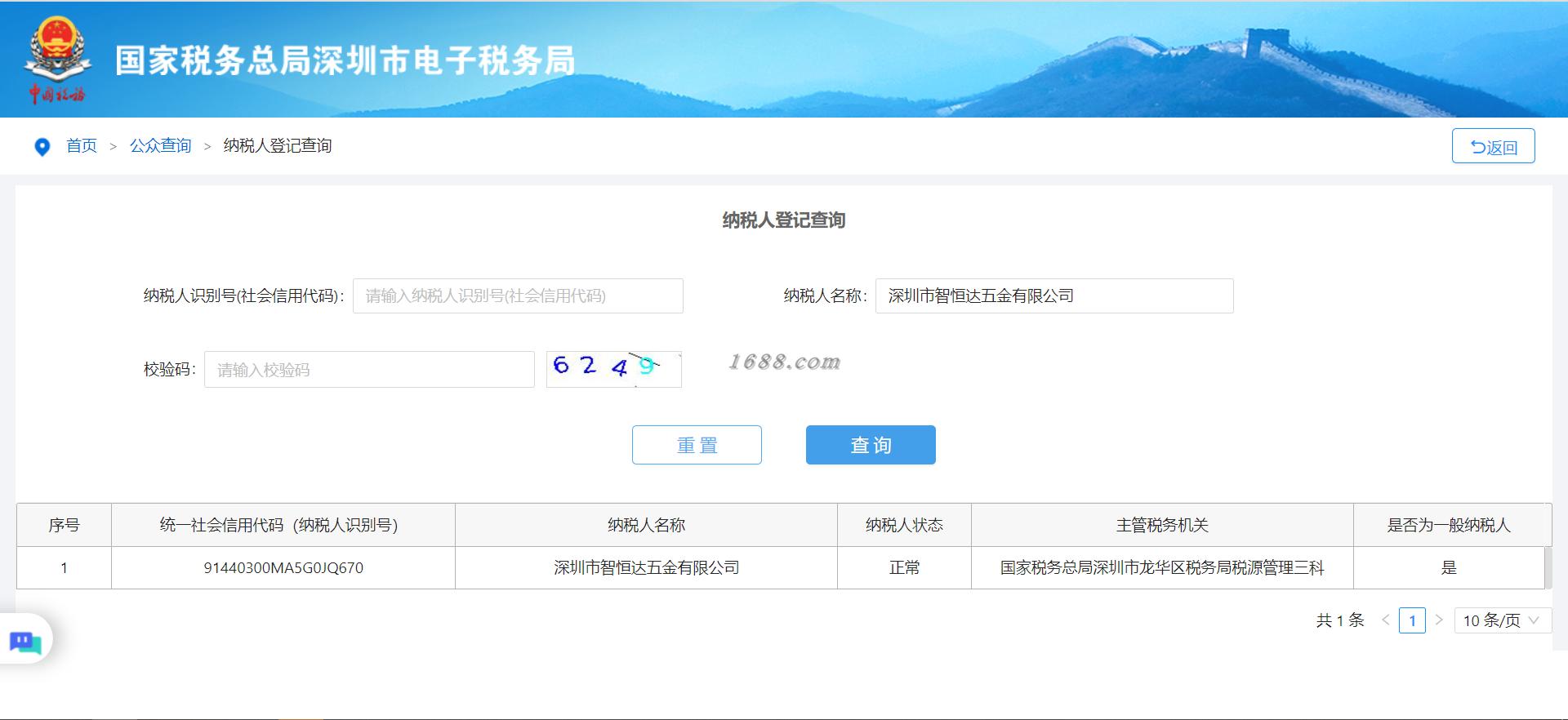
Task: Focus the 纳税人名称 input field
Action: pyautogui.click(x=1054, y=296)
